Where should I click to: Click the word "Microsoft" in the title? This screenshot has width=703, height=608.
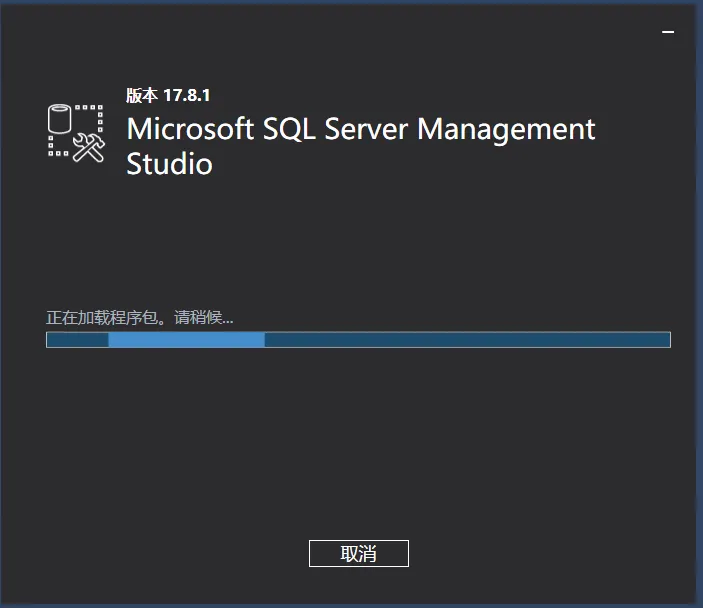click(x=190, y=129)
